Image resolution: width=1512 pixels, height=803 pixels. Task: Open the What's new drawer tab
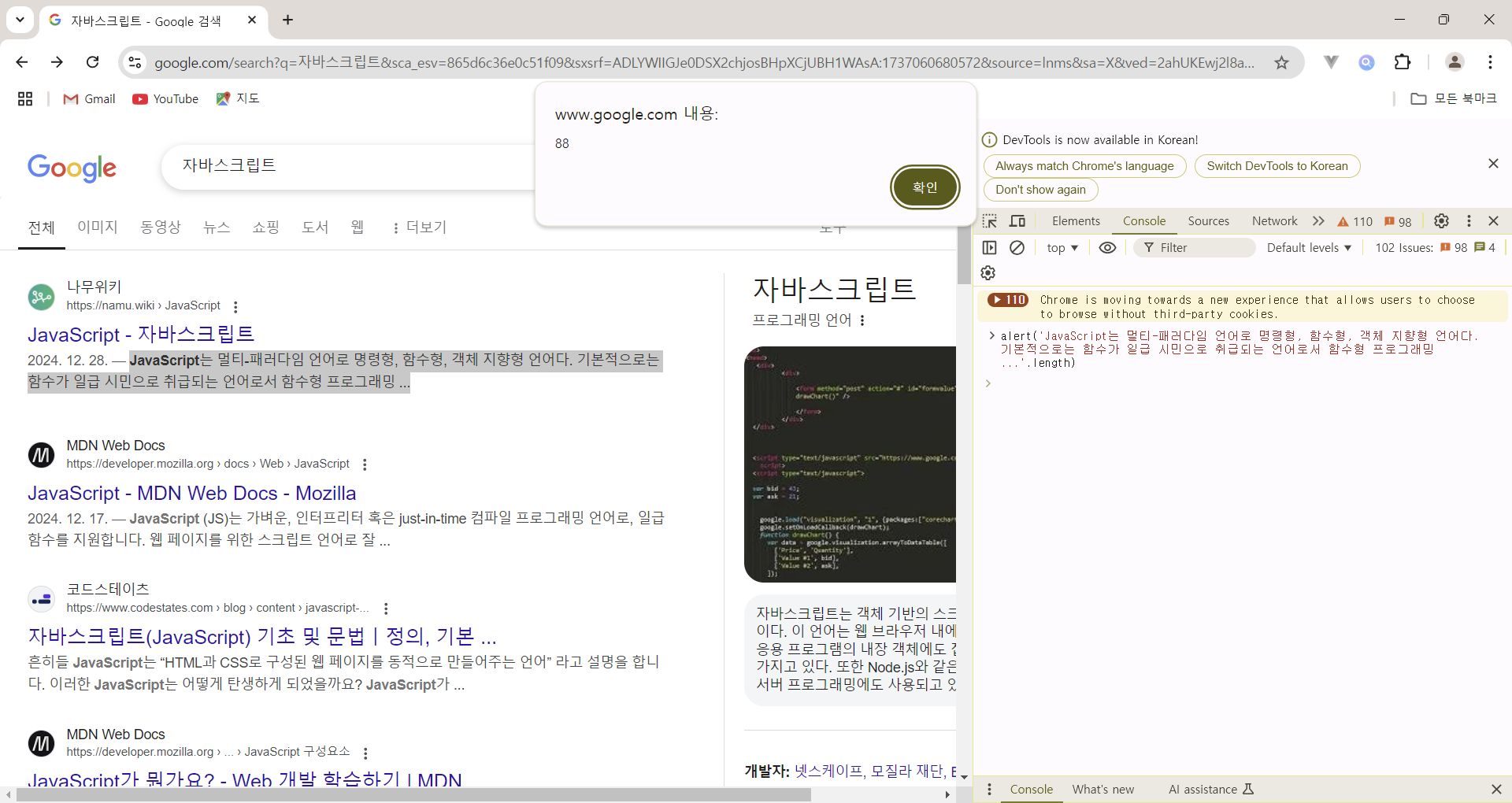pyautogui.click(x=1103, y=790)
